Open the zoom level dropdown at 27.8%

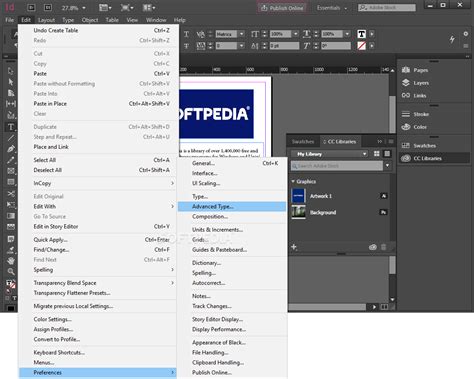[84, 8]
